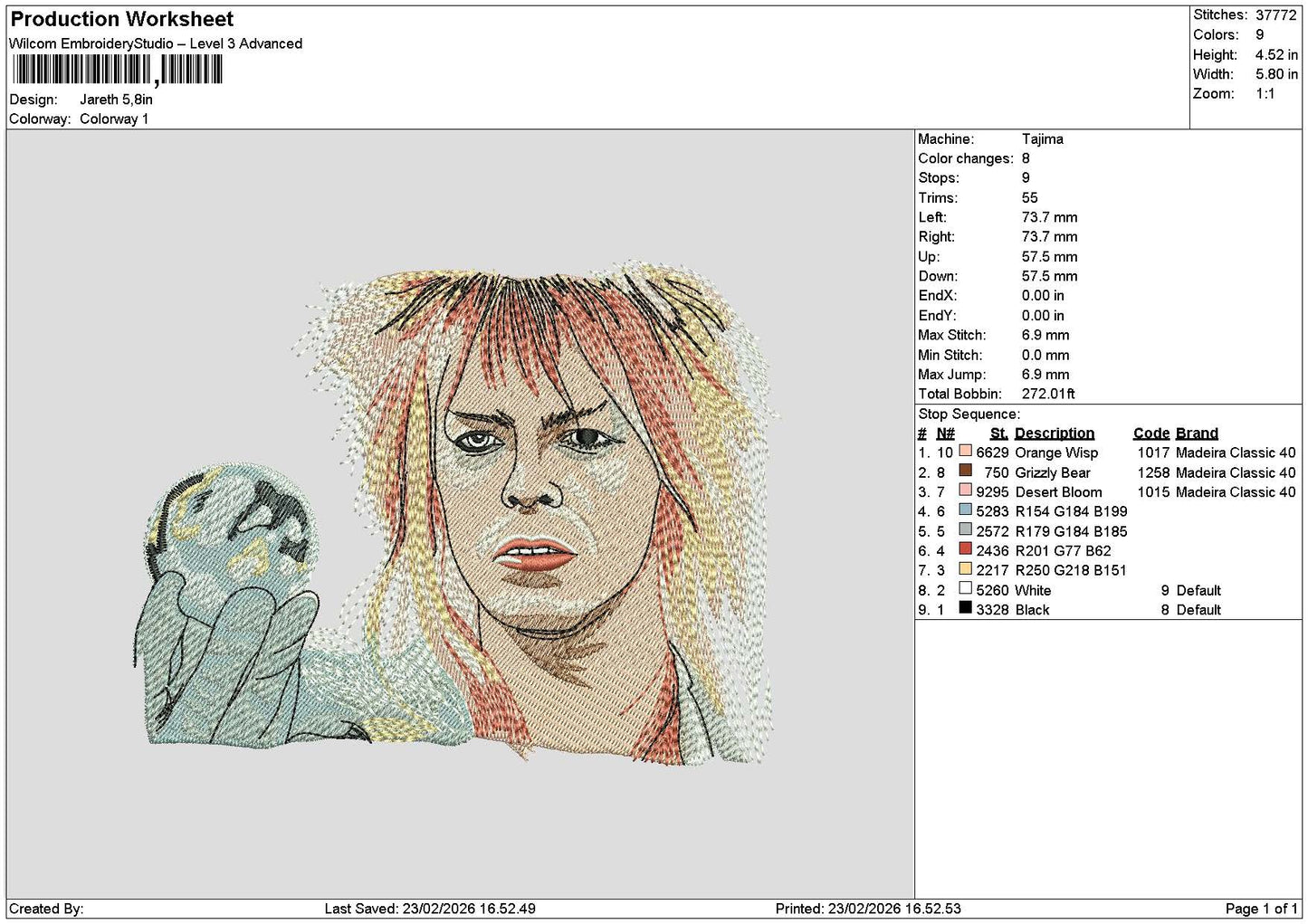Click the 'St.' column header
This screenshot has height=924, width=1308.
tap(998, 433)
